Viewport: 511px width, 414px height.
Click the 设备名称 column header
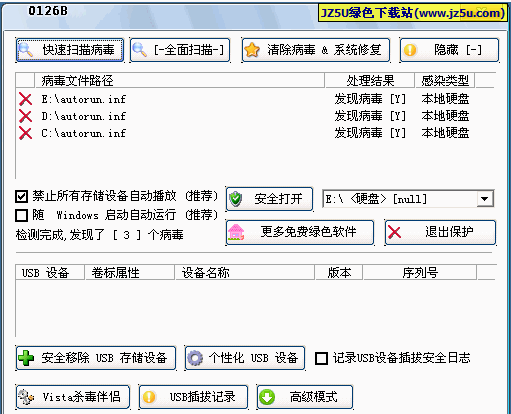click(x=245, y=273)
